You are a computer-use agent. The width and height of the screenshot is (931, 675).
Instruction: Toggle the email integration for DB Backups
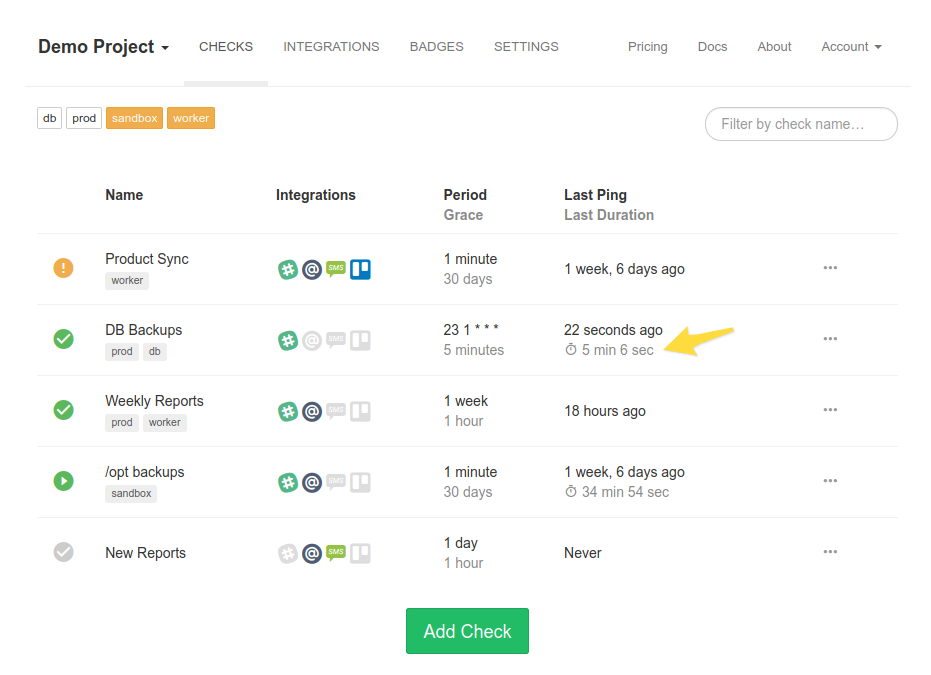click(x=312, y=340)
